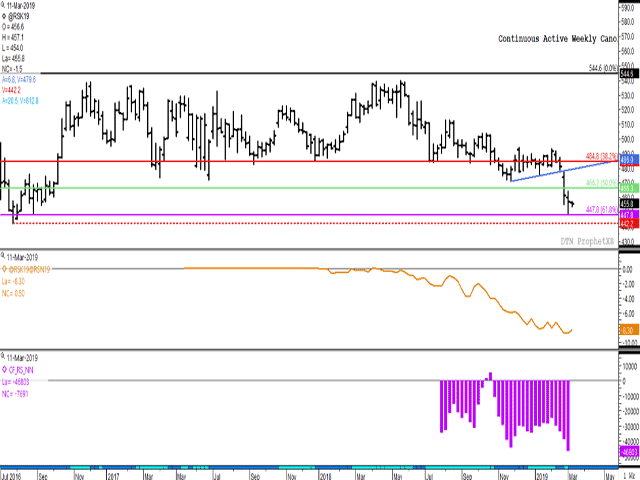The width and height of the screenshot is (640, 480).
Task: Click the magnifier icon in the top price pane
Action: (3, 6)
